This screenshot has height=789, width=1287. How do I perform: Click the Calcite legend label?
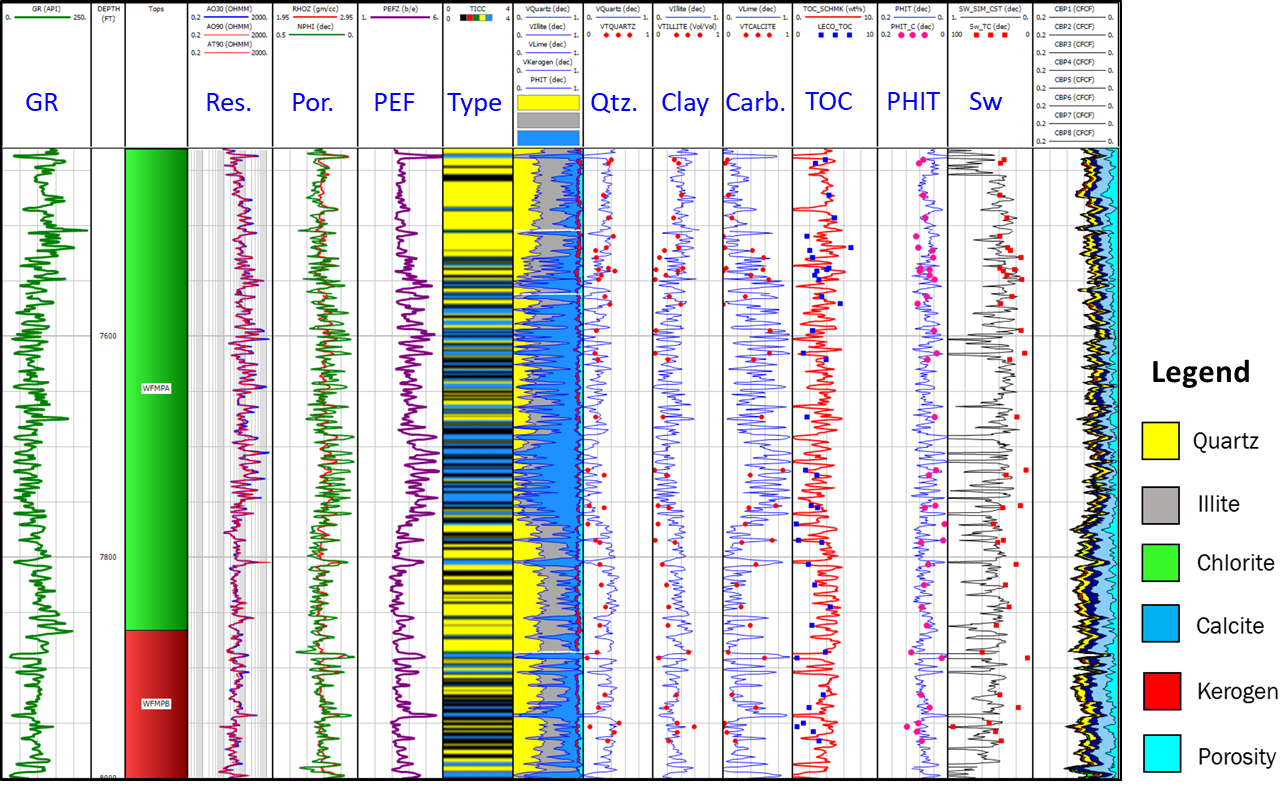point(1230,626)
